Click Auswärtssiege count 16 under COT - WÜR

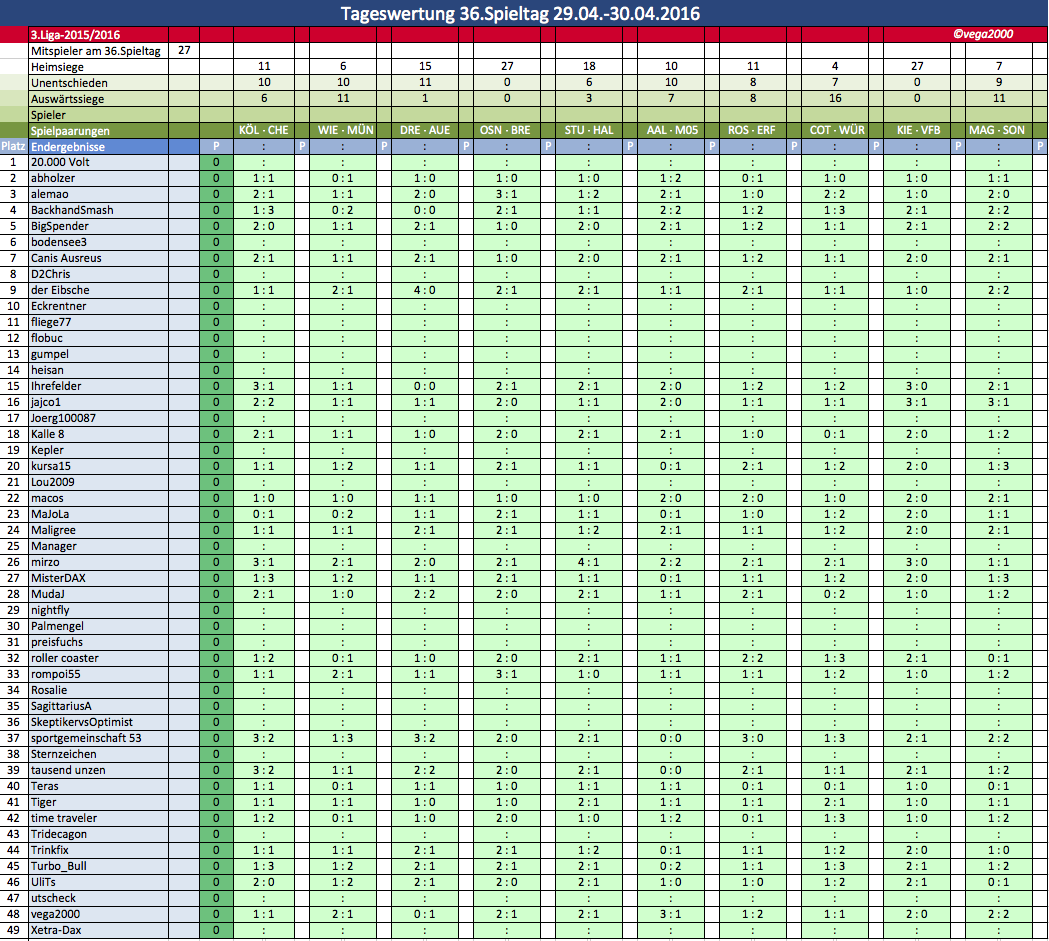[x=835, y=98]
